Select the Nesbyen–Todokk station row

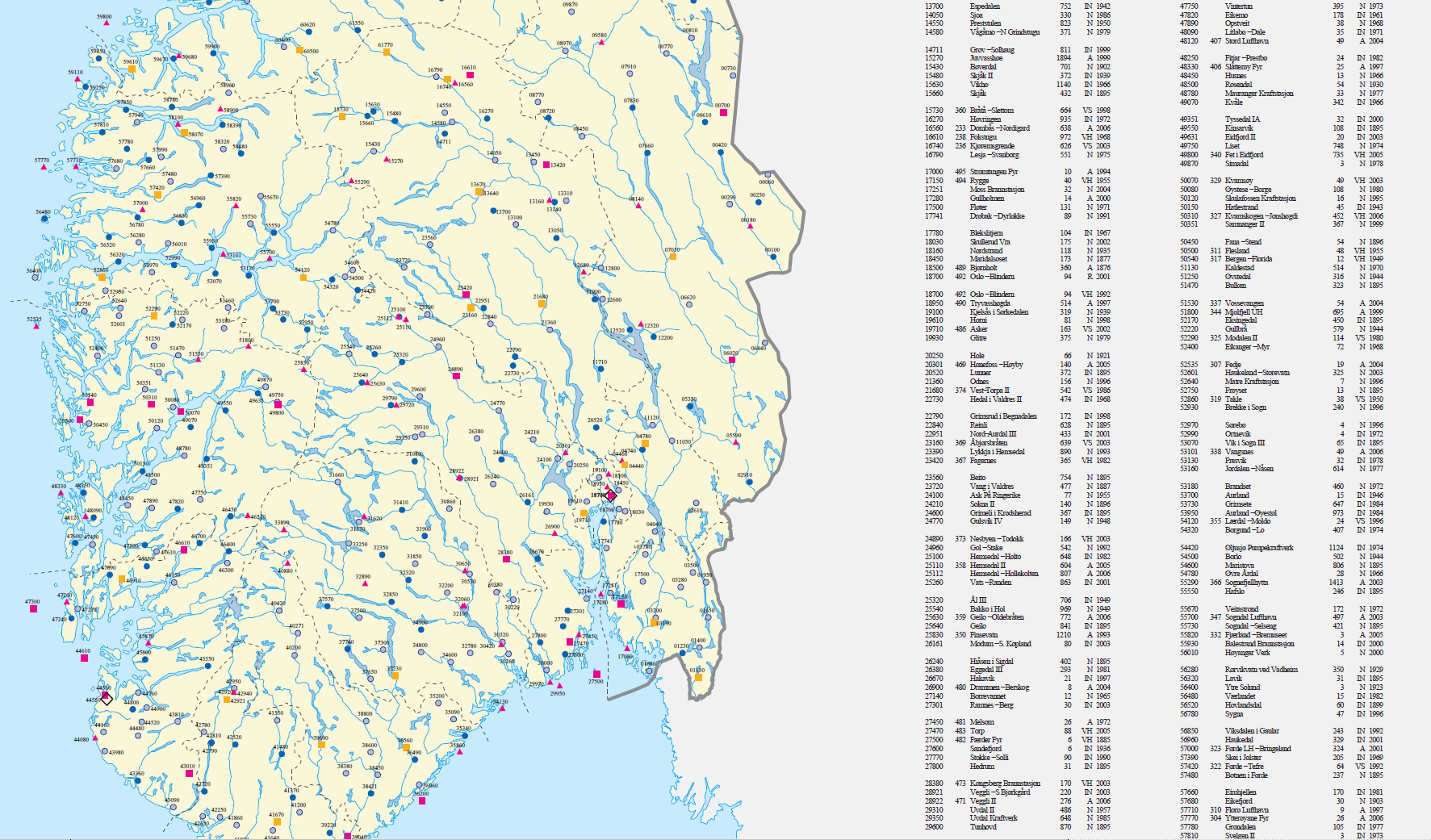point(1018,539)
